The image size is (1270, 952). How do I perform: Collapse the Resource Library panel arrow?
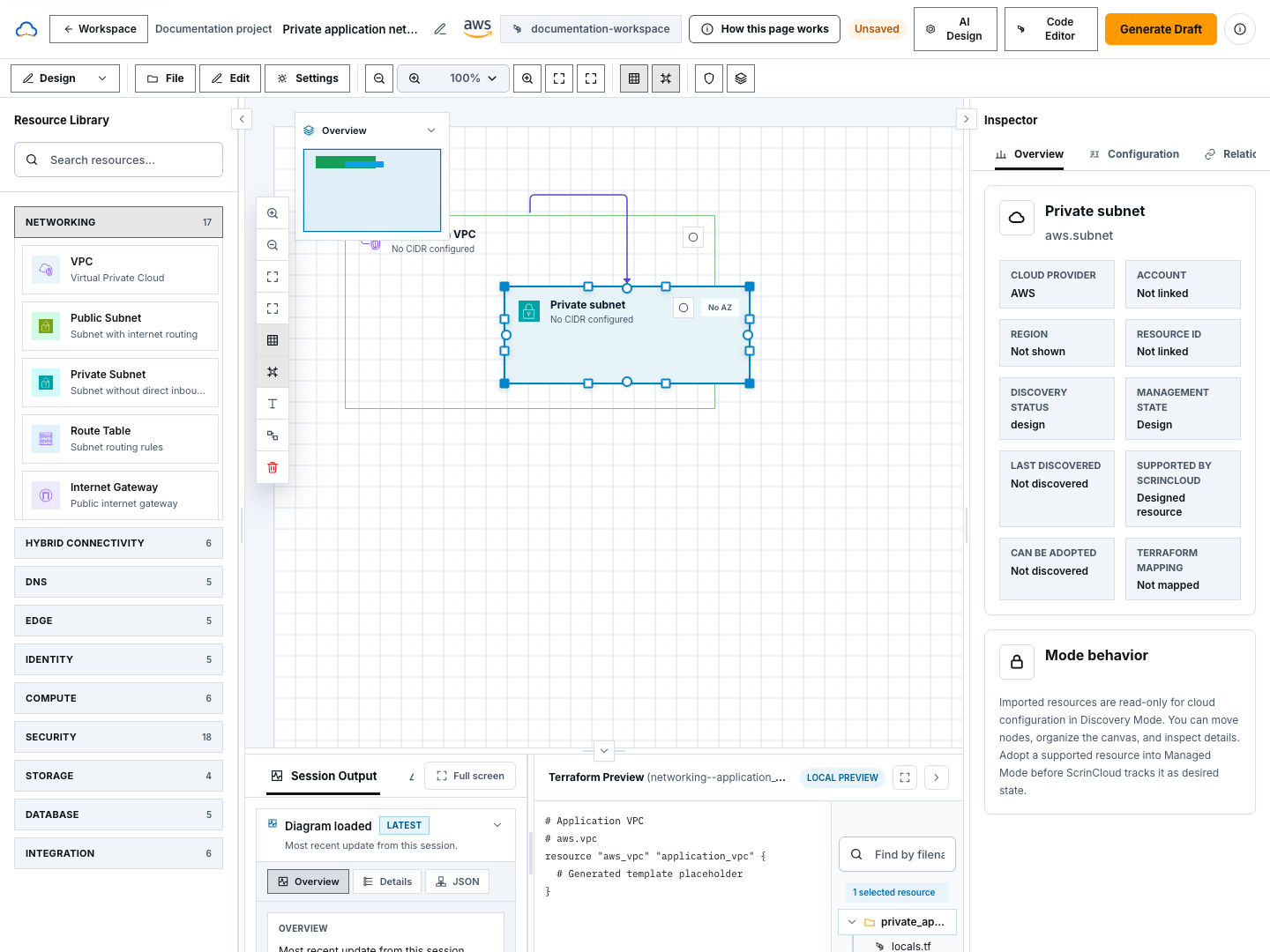[242, 119]
